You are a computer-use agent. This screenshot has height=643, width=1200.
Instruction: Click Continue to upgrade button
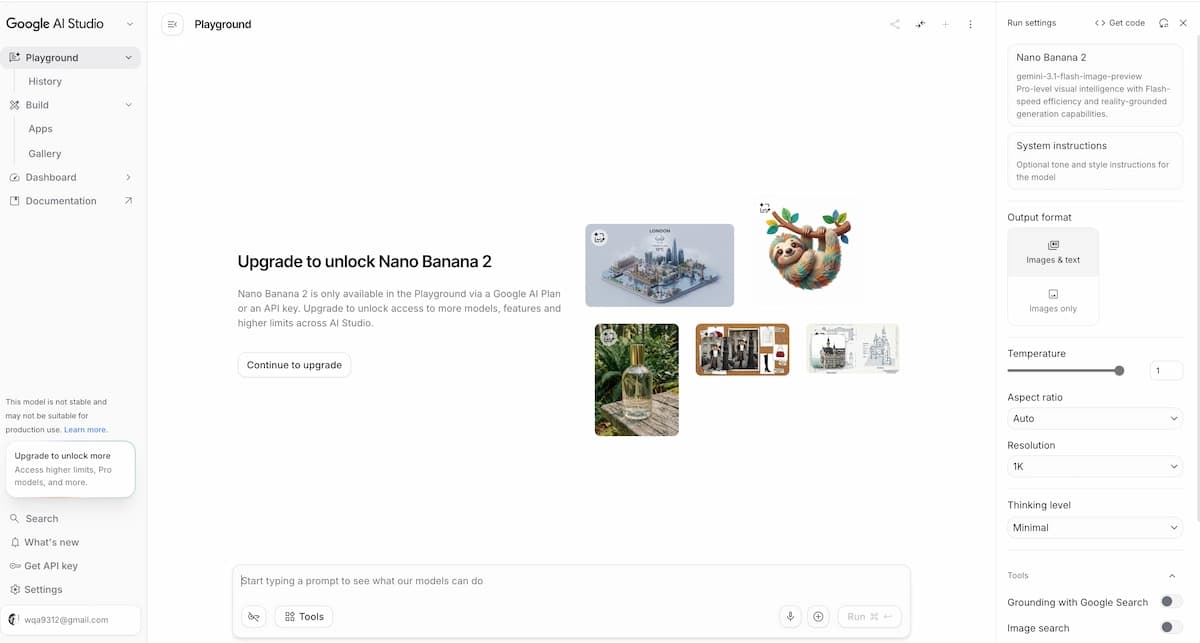[294, 365]
